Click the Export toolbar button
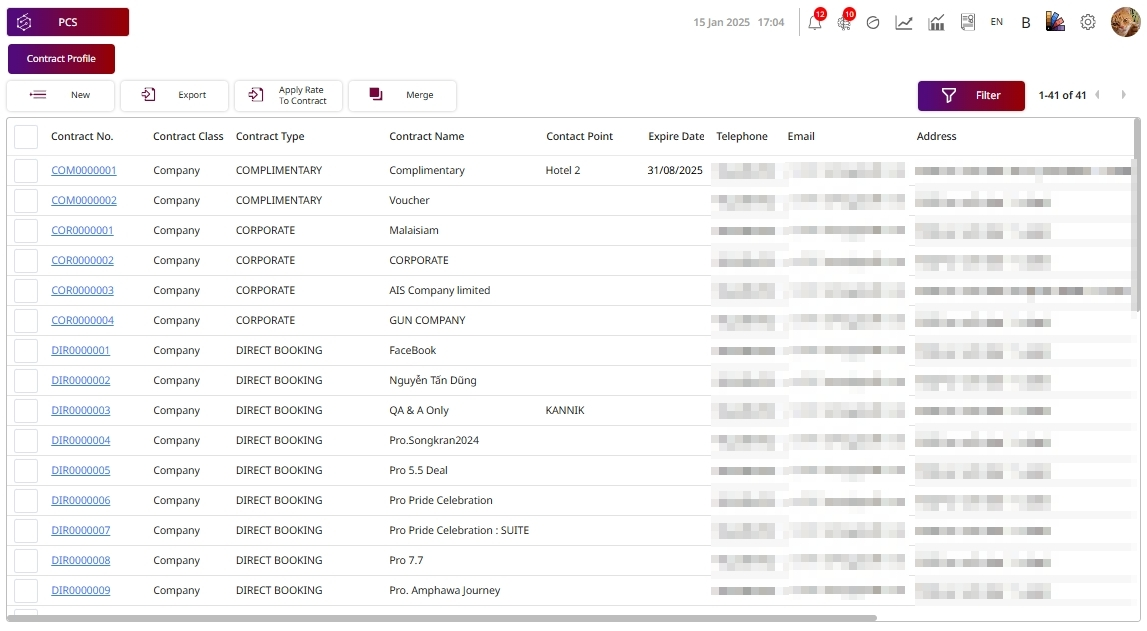Image resolution: width=1147 pixels, height=631 pixels. pyautogui.click(x=175, y=96)
